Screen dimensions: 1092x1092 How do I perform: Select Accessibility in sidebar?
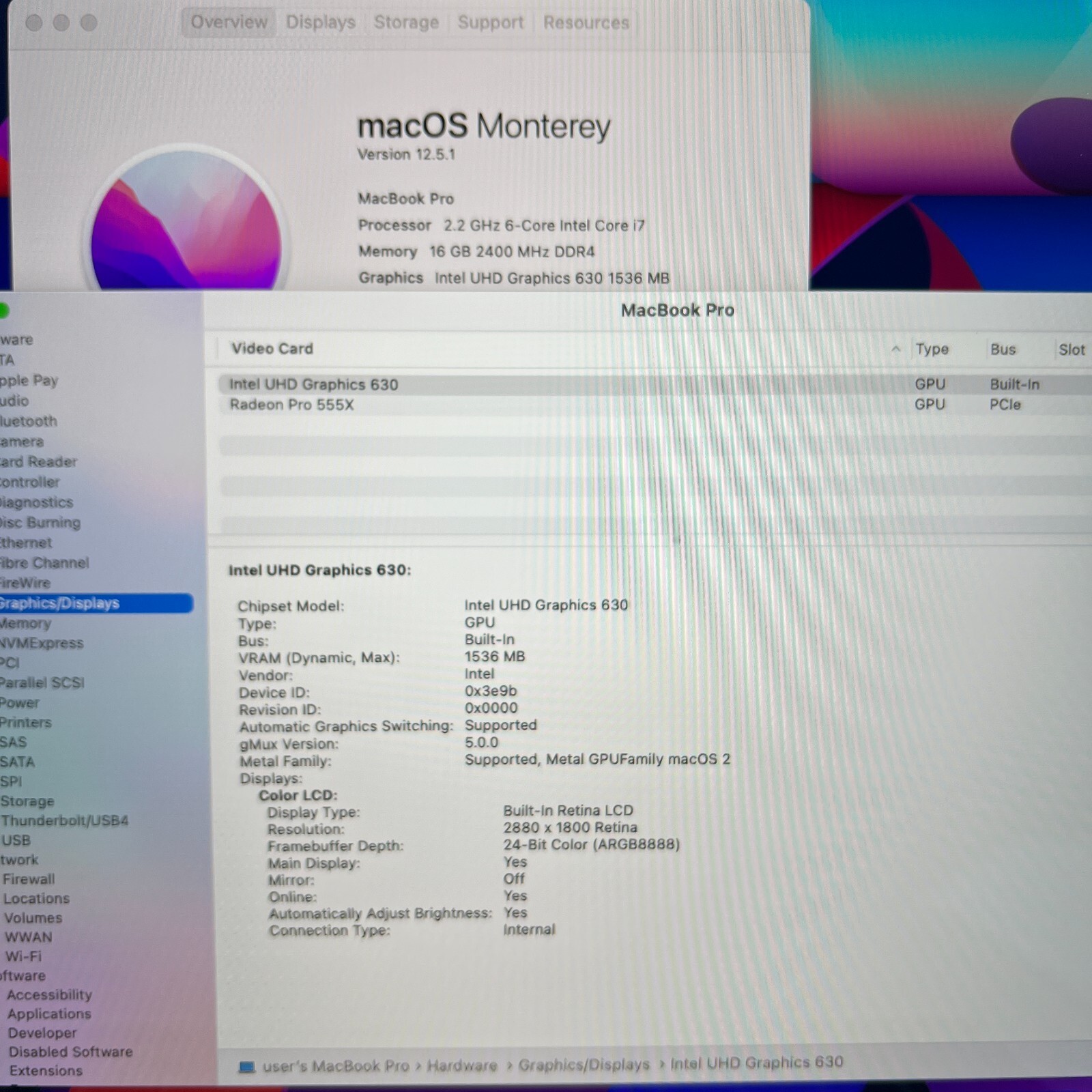tap(49, 995)
